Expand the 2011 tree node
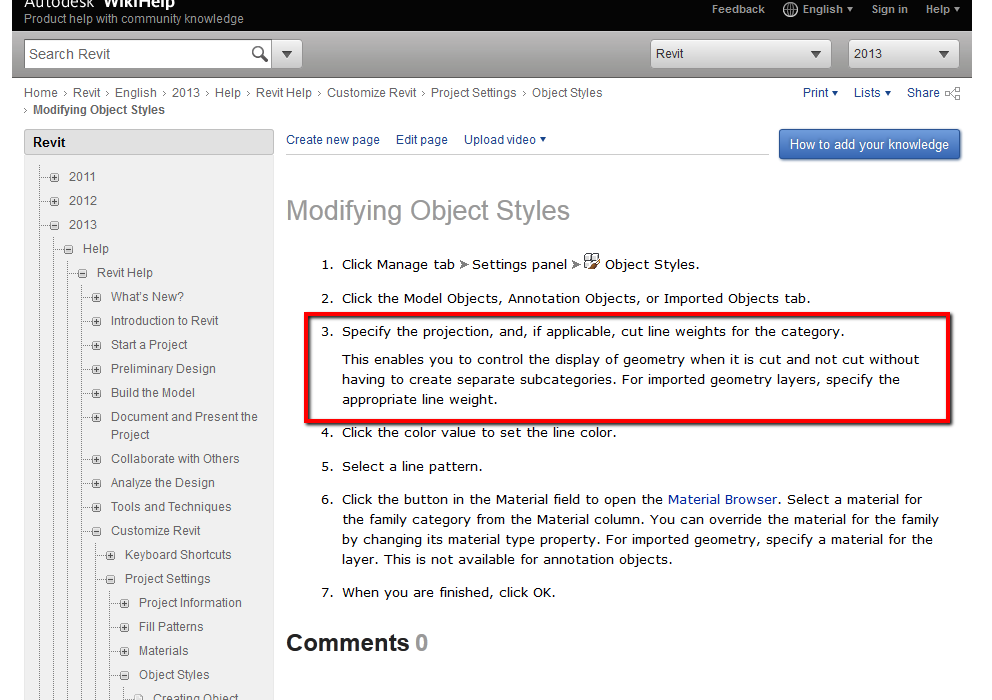The image size is (992, 700). point(54,177)
